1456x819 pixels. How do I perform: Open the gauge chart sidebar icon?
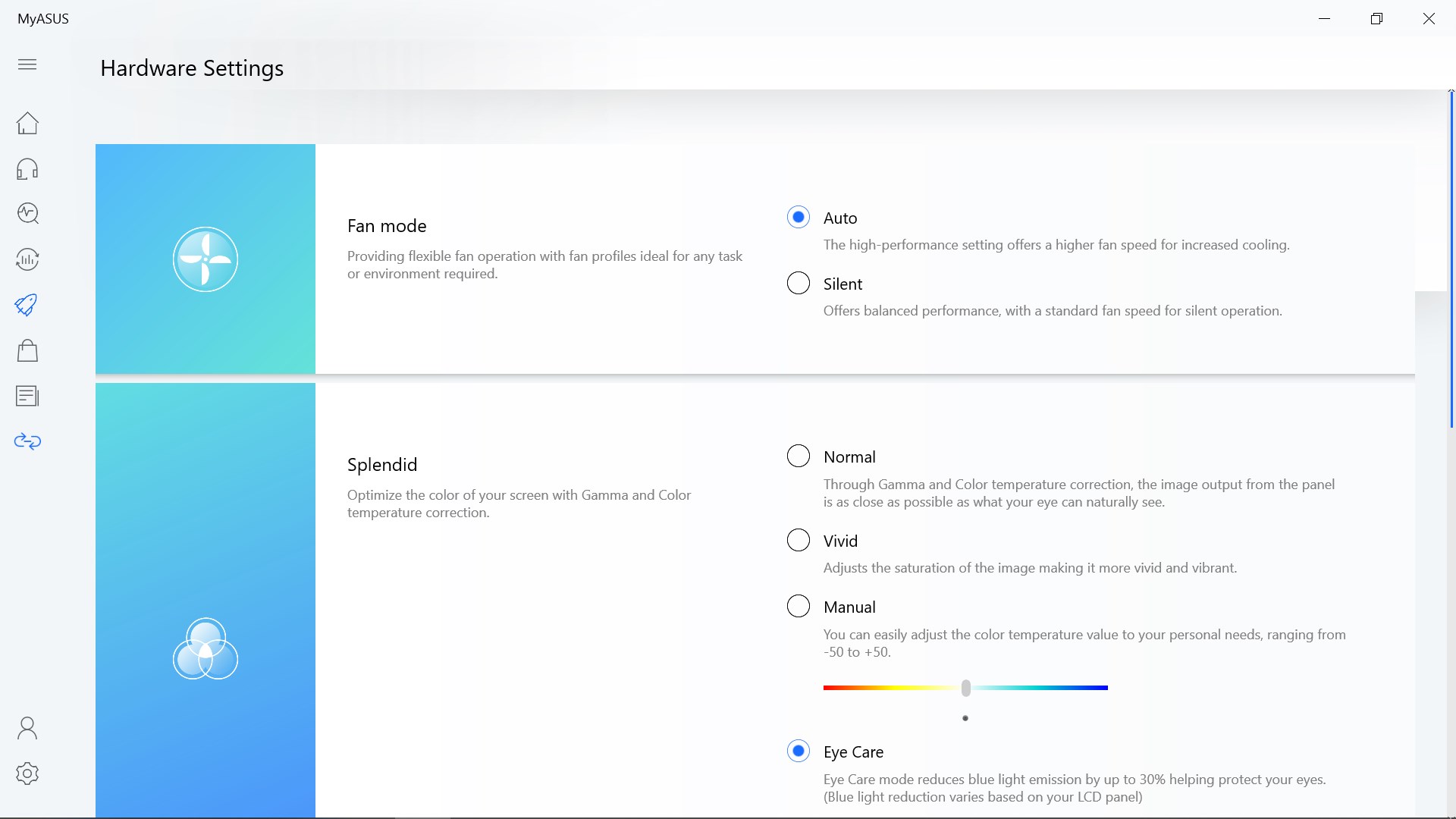[27, 259]
